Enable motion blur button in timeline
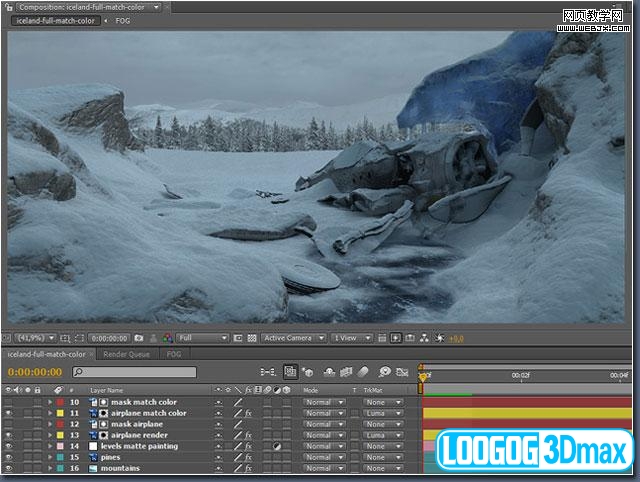 pos(362,372)
